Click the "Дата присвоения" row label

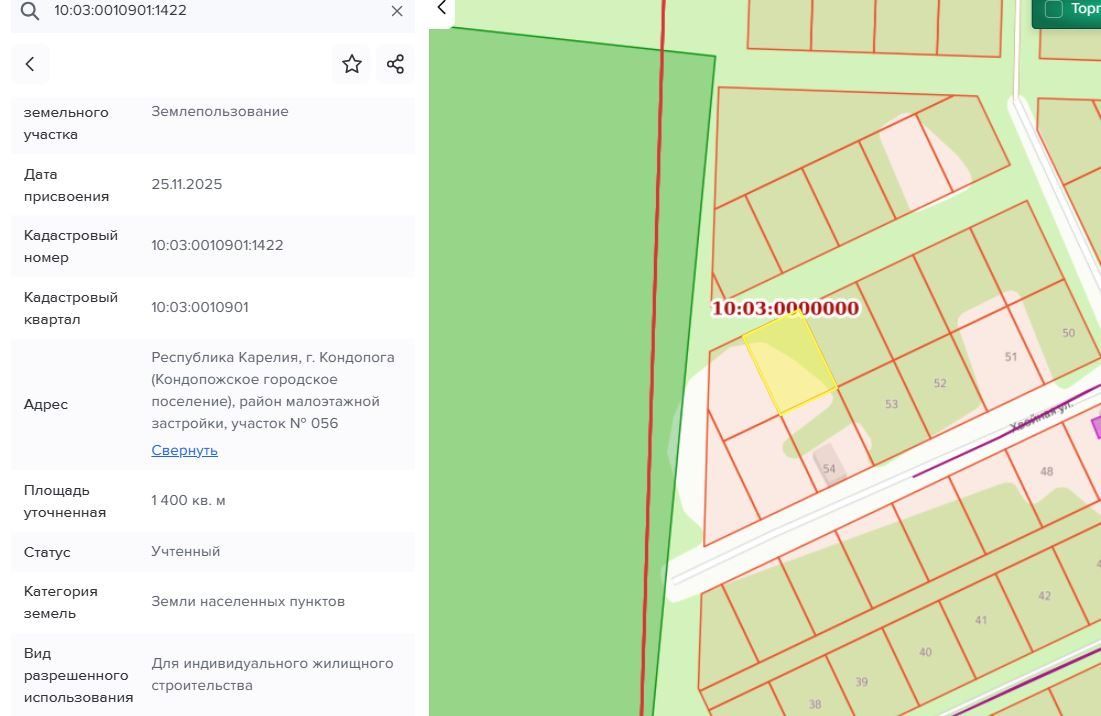[67, 185]
